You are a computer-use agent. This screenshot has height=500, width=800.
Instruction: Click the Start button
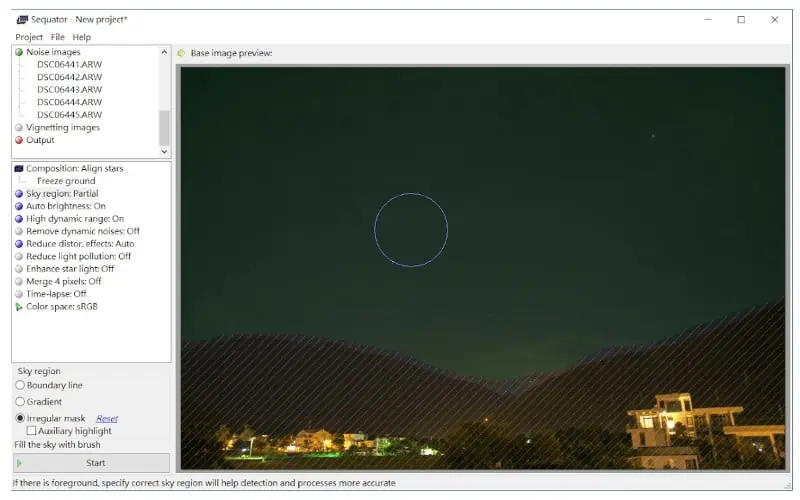(91, 463)
